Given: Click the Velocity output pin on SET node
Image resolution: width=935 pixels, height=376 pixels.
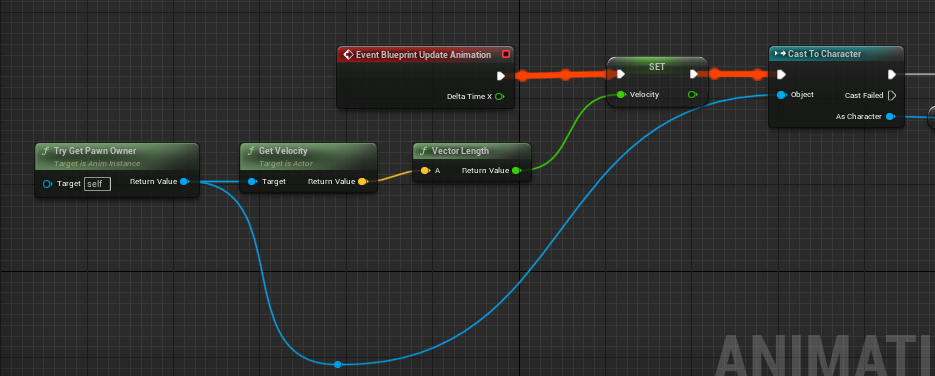Looking at the screenshot, I should pos(692,94).
